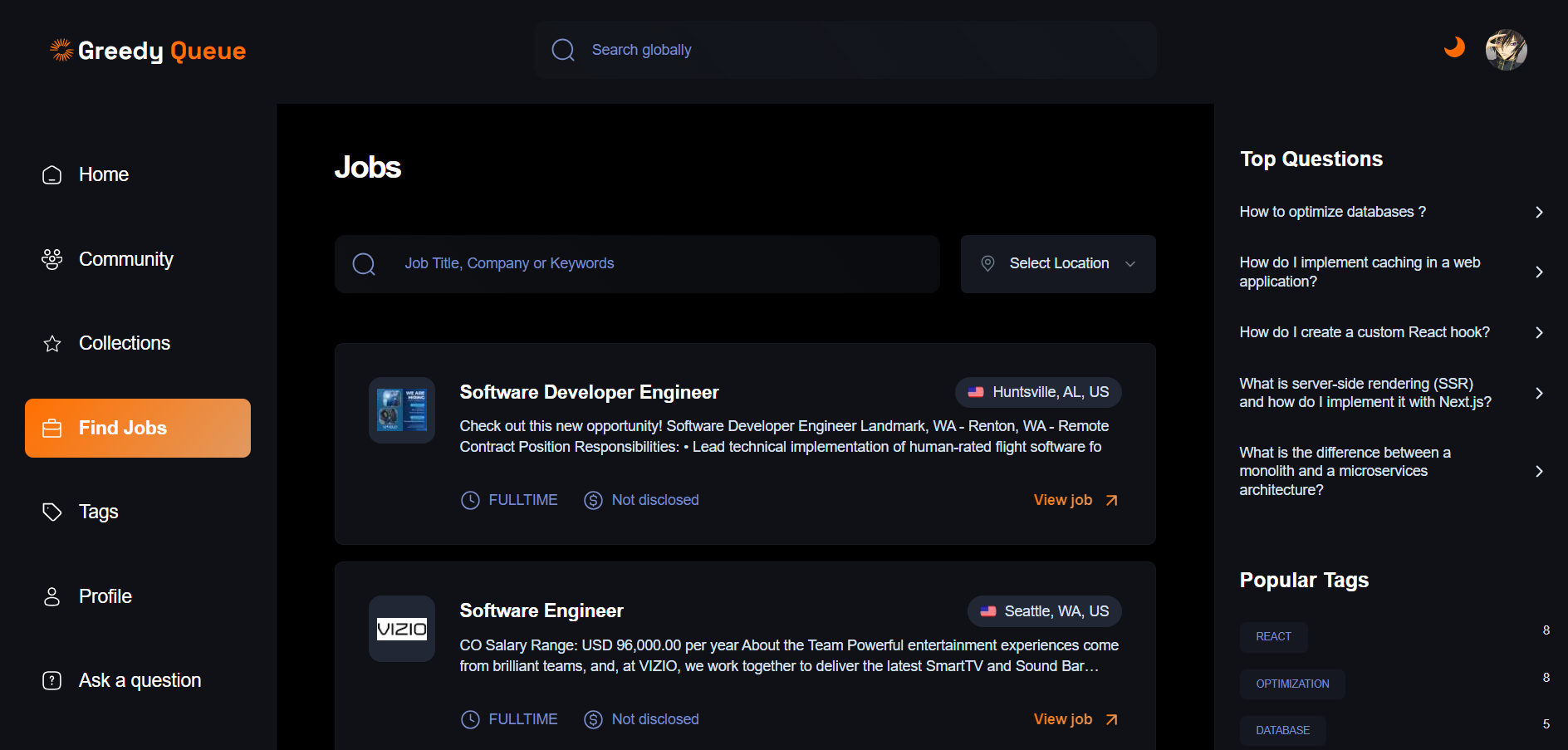The width and height of the screenshot is (1568, 750).
Task: Click the job search magnifier icon
Action: (x=364, y=264)
